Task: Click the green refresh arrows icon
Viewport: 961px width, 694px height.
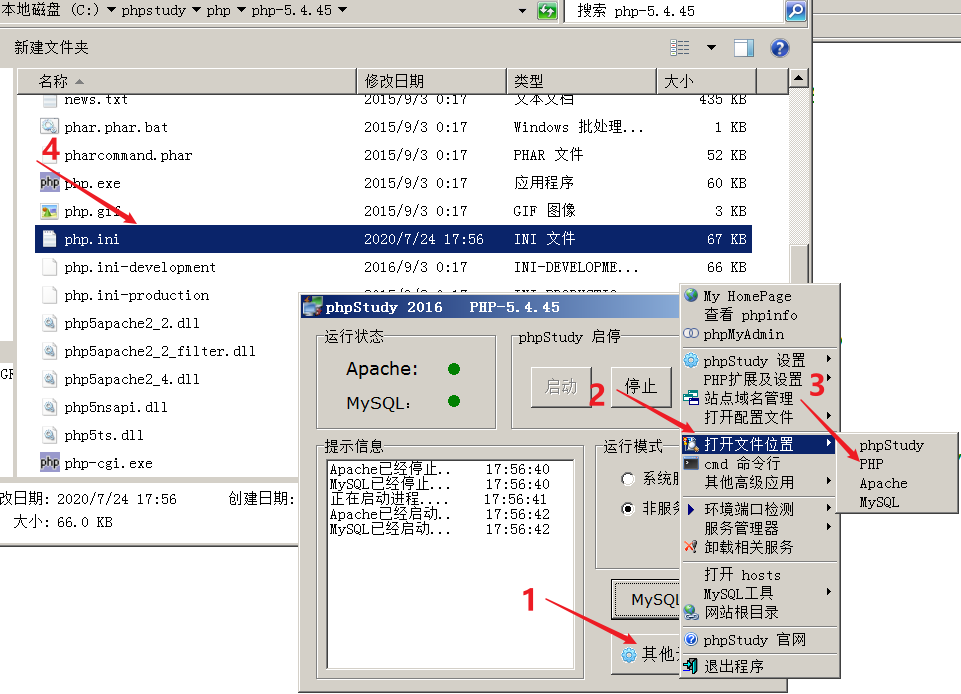Action: (x=547, y=10)
